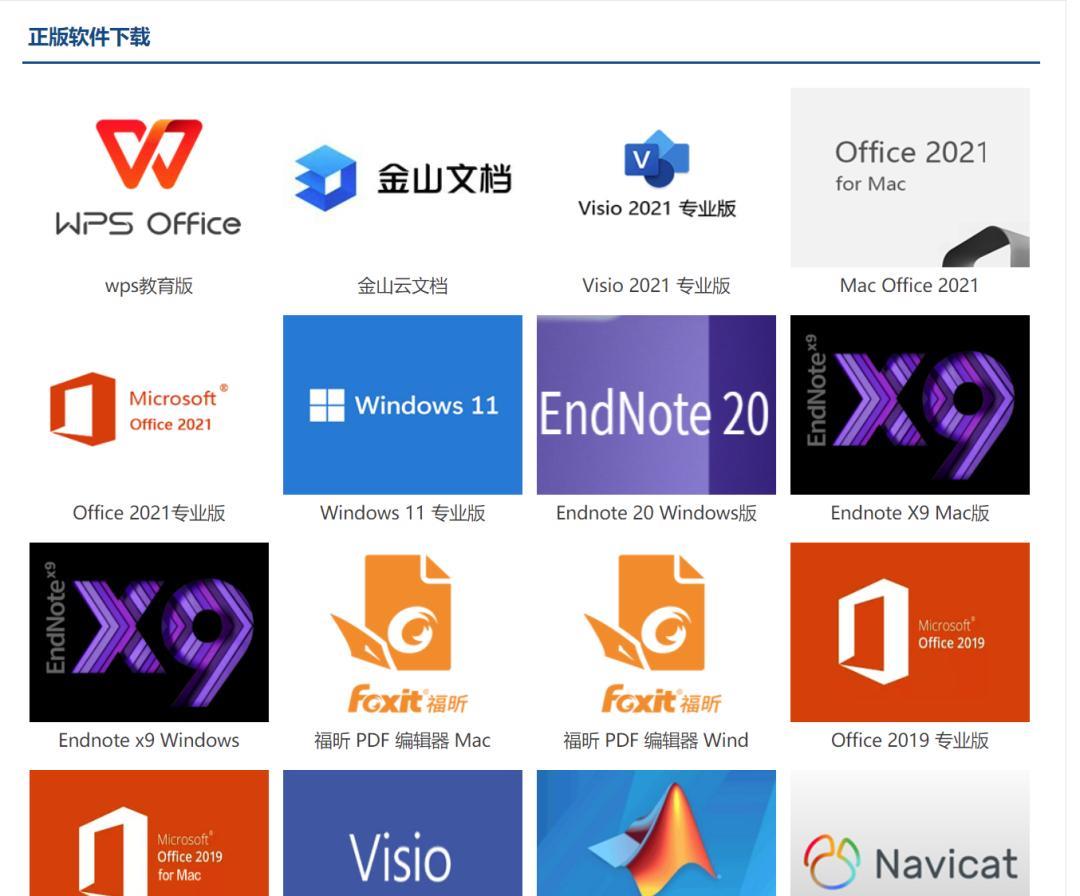Viewport: 1080px width, 896px height.
Task: Open the Windows 11 专业版 link
Action: coord(403,513)
